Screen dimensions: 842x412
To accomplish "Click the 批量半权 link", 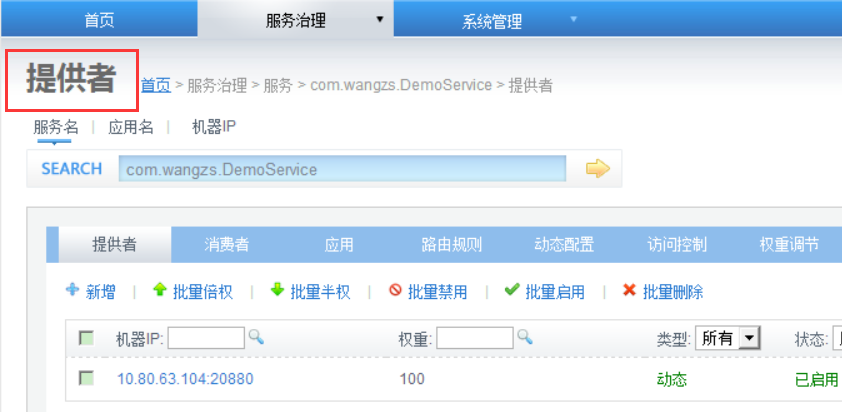I will tap(320, 292).
